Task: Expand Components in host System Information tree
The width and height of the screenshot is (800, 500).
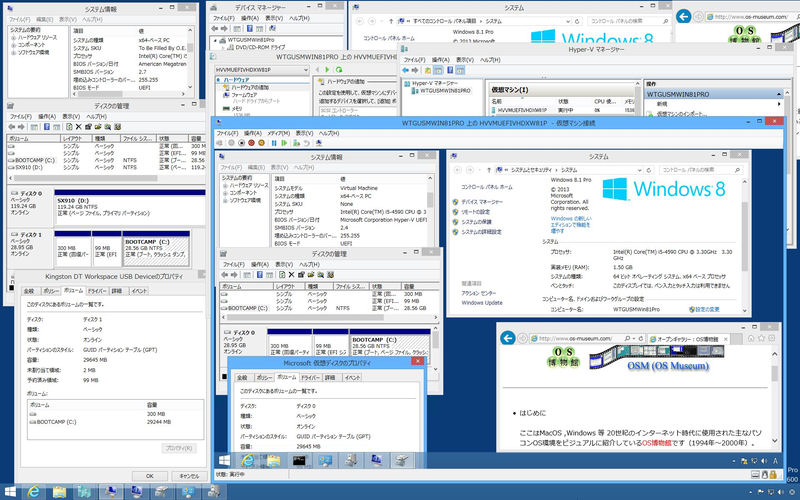Action: click(x=13, y=45)
